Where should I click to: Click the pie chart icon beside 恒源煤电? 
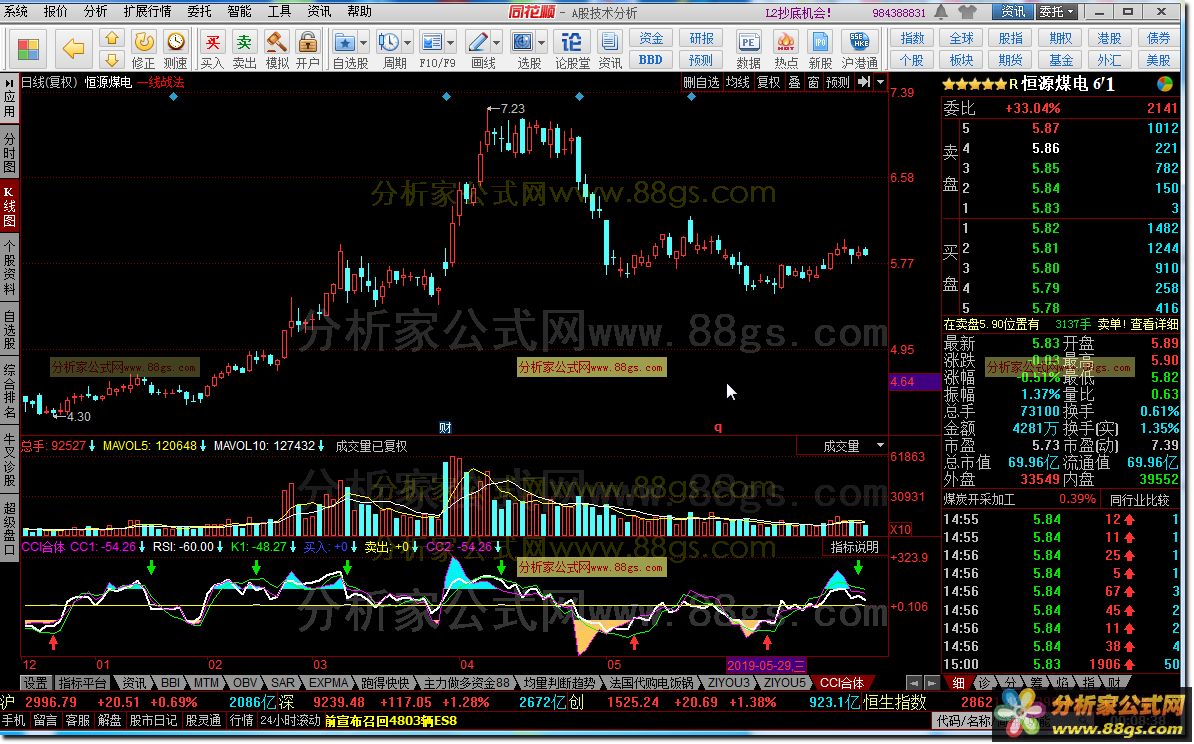point(1164,84)
